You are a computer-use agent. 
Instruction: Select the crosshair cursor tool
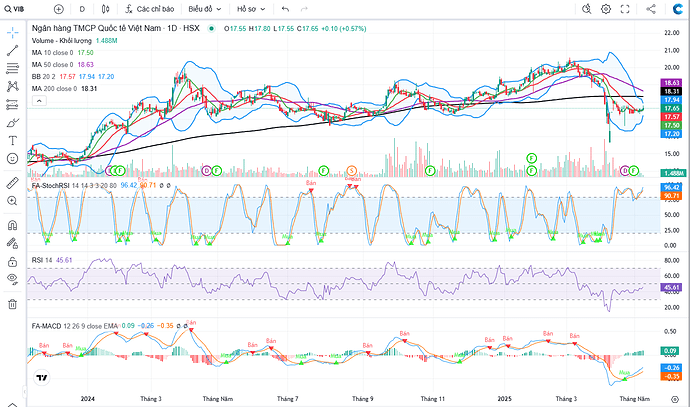[x=12, y=31]
